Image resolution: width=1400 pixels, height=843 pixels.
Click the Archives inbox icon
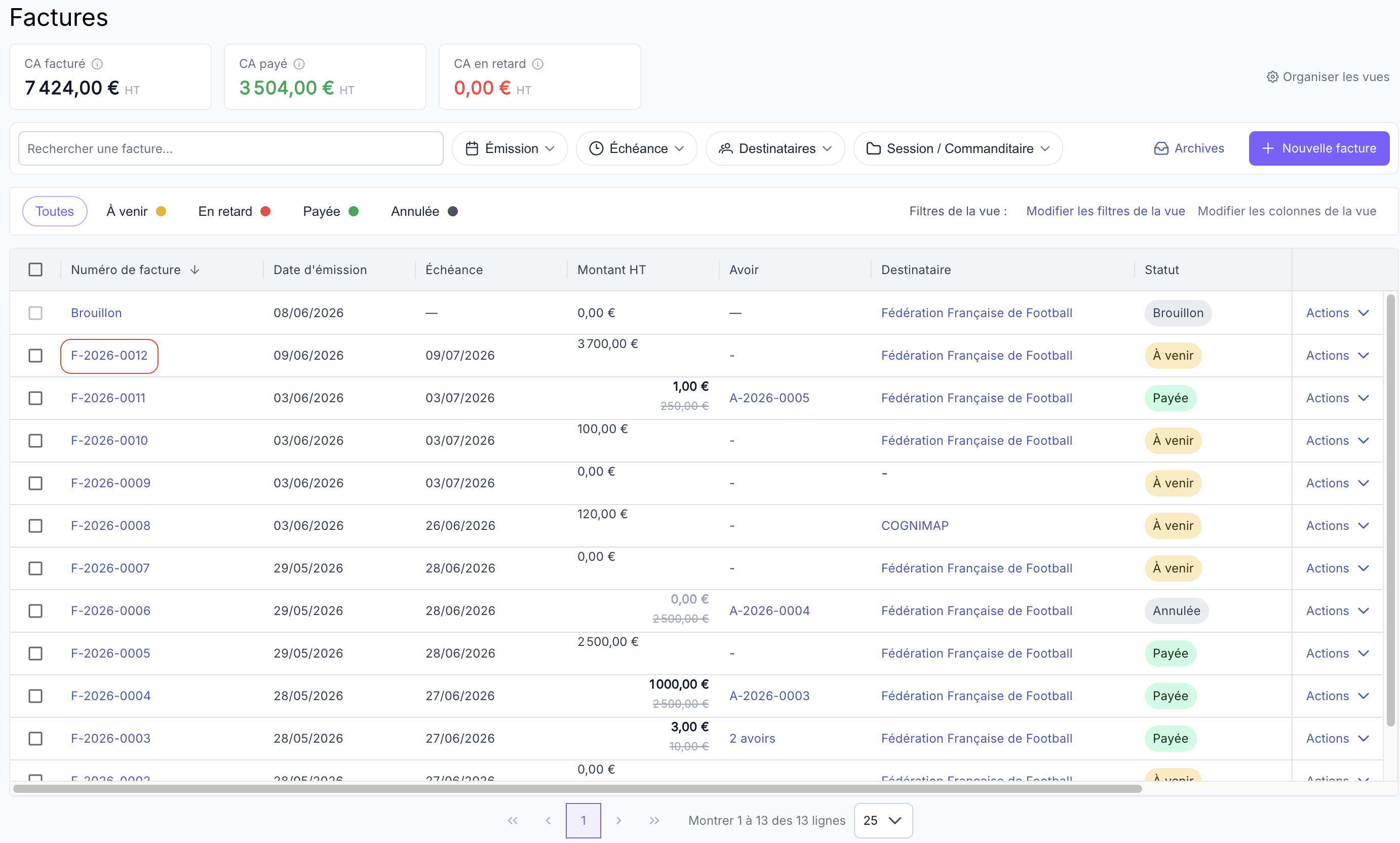(1161, 148)
